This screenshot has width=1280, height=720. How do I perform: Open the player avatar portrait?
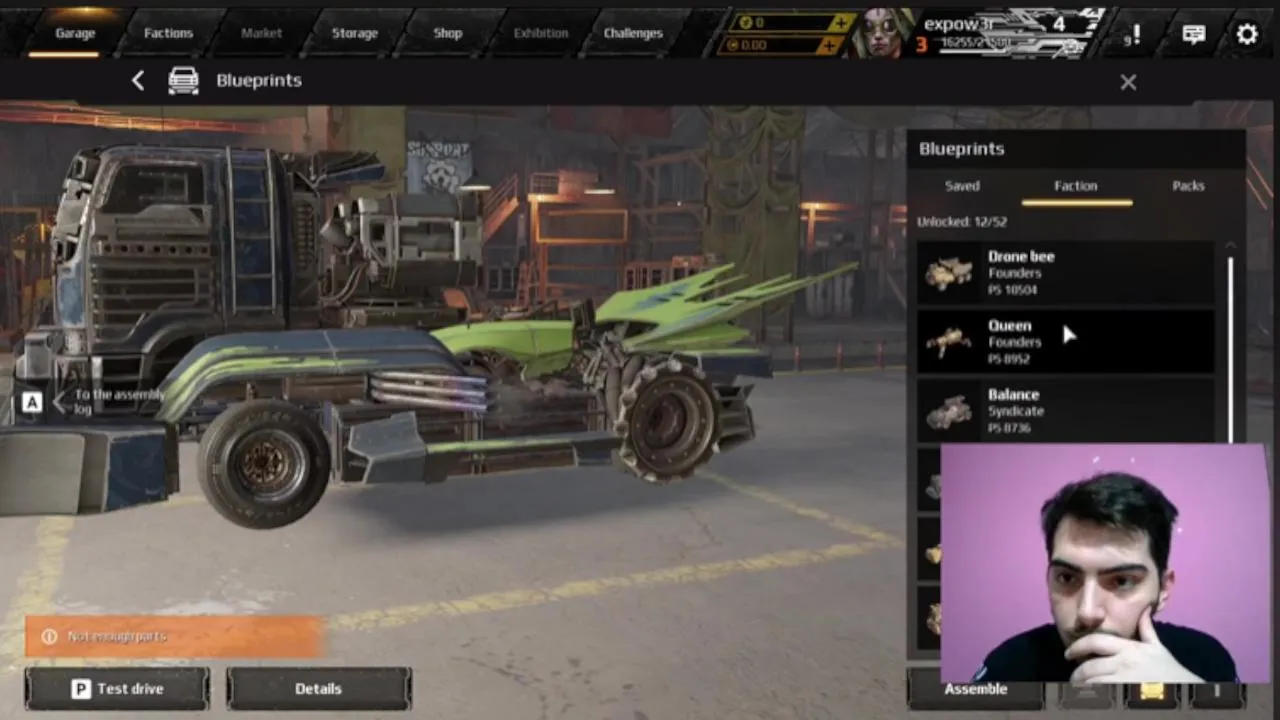coord(882,33)
